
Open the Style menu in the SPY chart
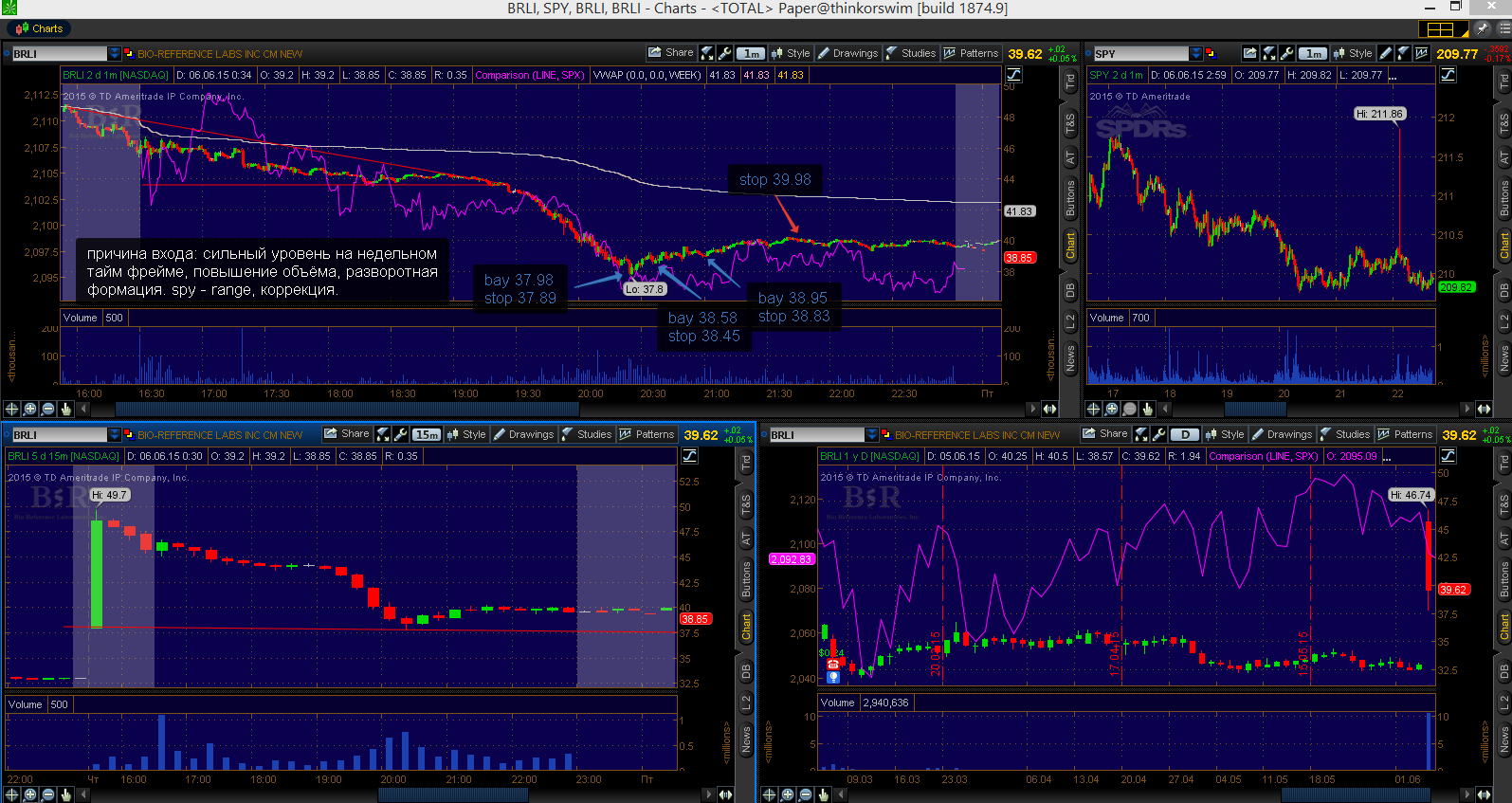[x=1353, y=53]
